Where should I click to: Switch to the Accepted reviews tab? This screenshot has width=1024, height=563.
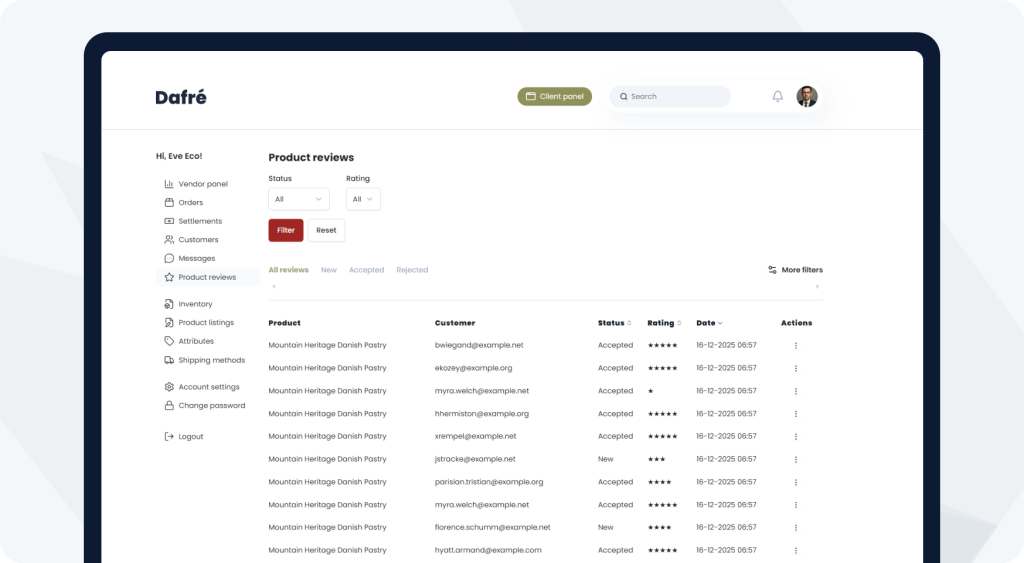click(366, 270)
